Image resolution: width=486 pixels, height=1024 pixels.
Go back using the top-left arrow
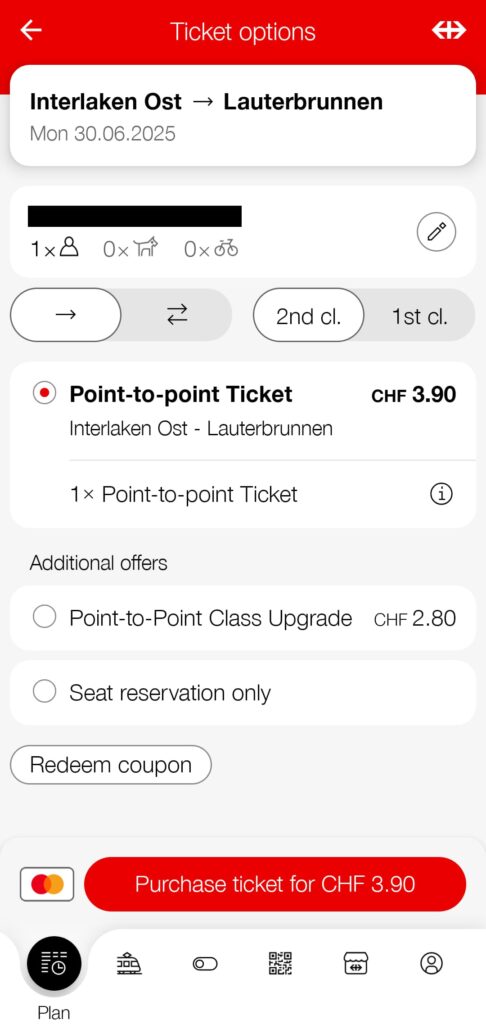[x=31, y=30]
